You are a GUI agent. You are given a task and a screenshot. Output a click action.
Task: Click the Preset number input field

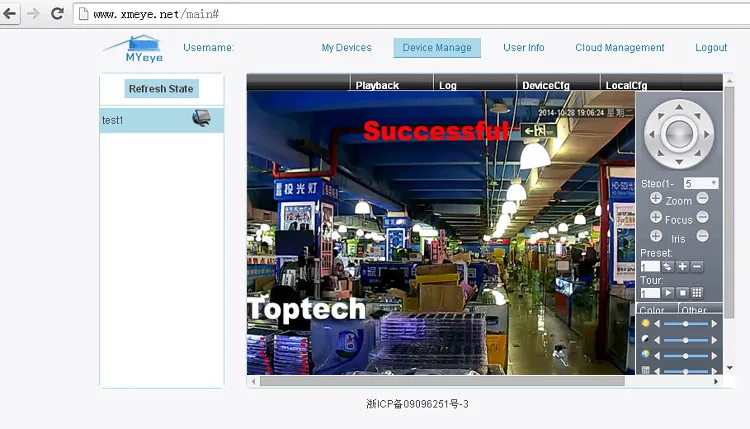click(650, 266)
